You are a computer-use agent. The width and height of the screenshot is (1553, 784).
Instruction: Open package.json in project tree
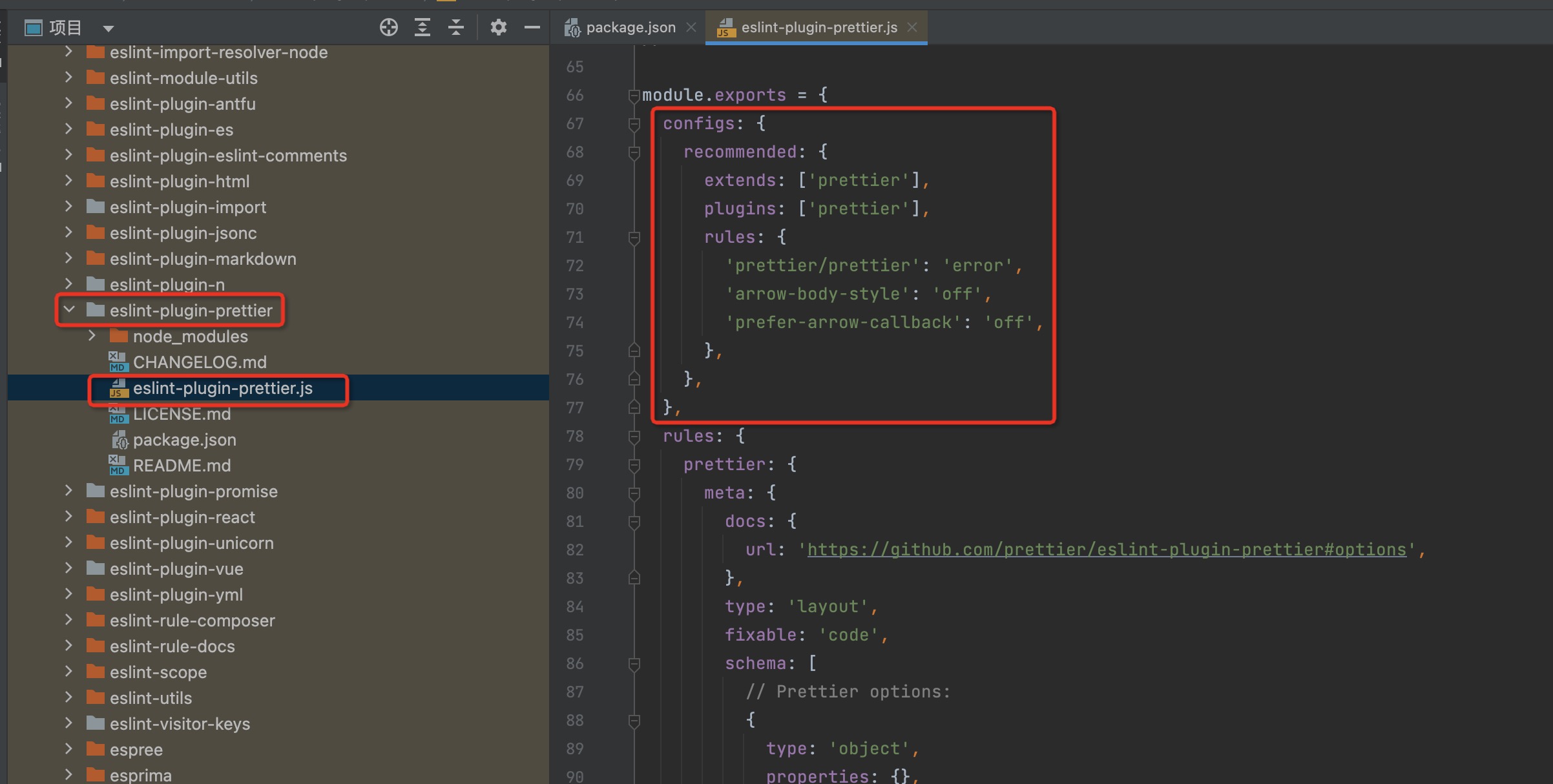point(184,440)
